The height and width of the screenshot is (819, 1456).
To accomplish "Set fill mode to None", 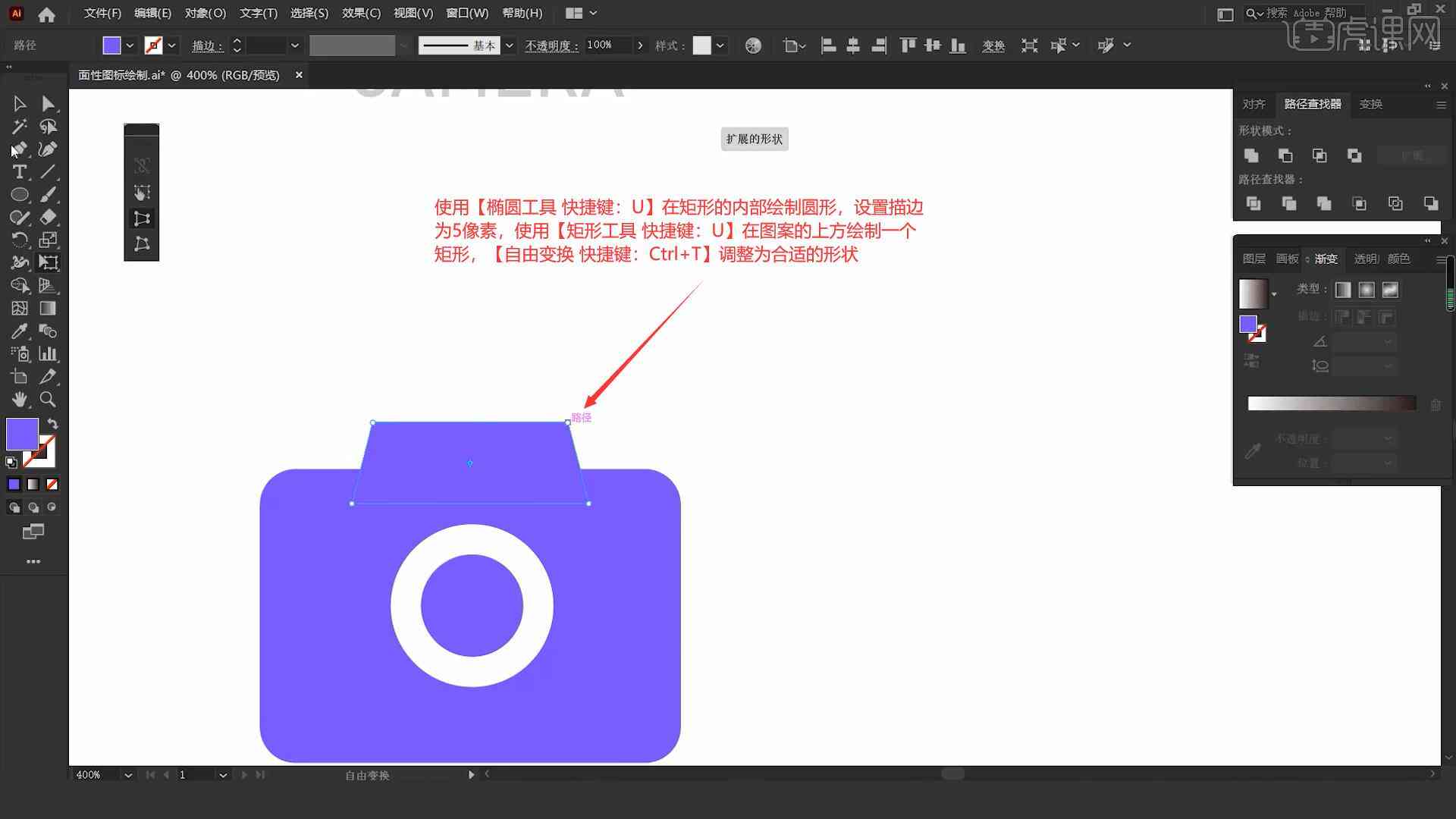I will [x=52, y=484].
